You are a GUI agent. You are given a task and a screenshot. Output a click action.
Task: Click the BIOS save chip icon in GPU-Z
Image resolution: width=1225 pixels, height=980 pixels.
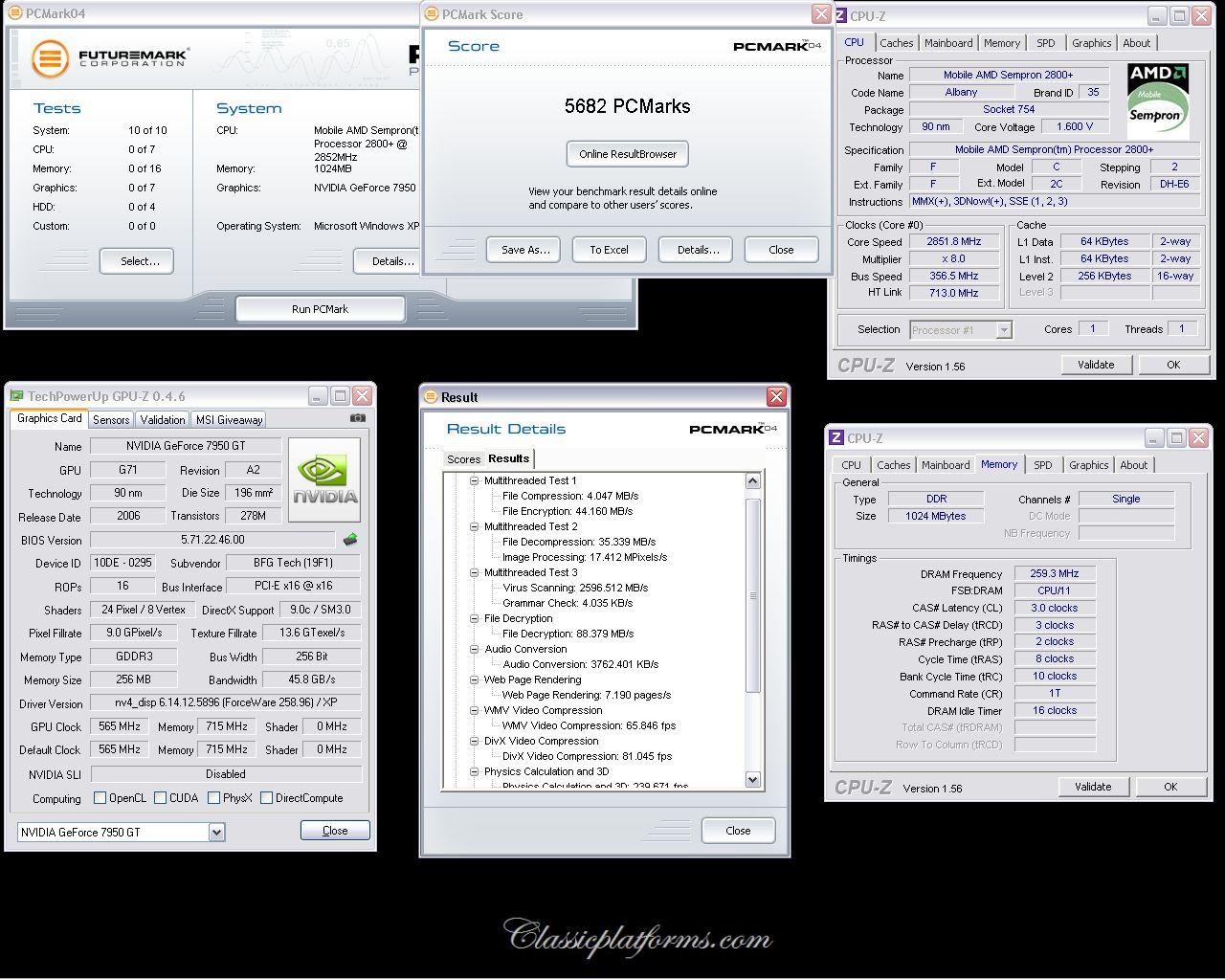[x=350, y=540]
